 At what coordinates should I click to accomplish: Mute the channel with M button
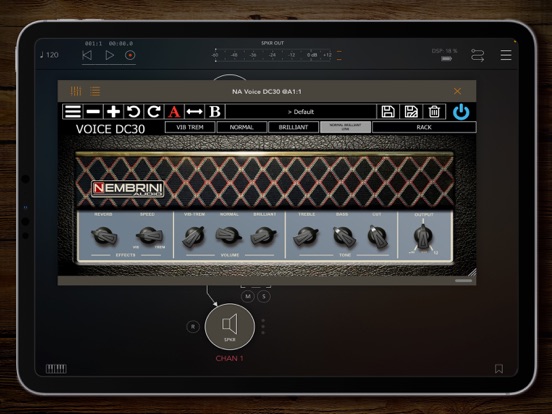(x=248, y=296)
